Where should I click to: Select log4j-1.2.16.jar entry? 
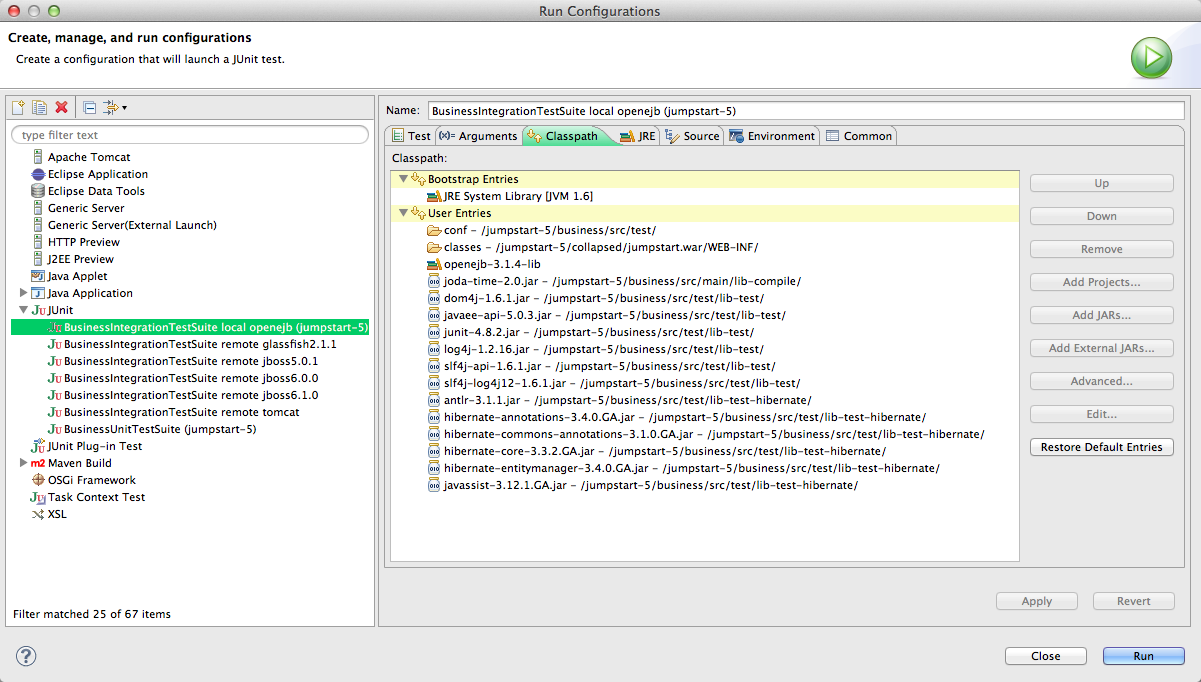(x=595, y=349)
